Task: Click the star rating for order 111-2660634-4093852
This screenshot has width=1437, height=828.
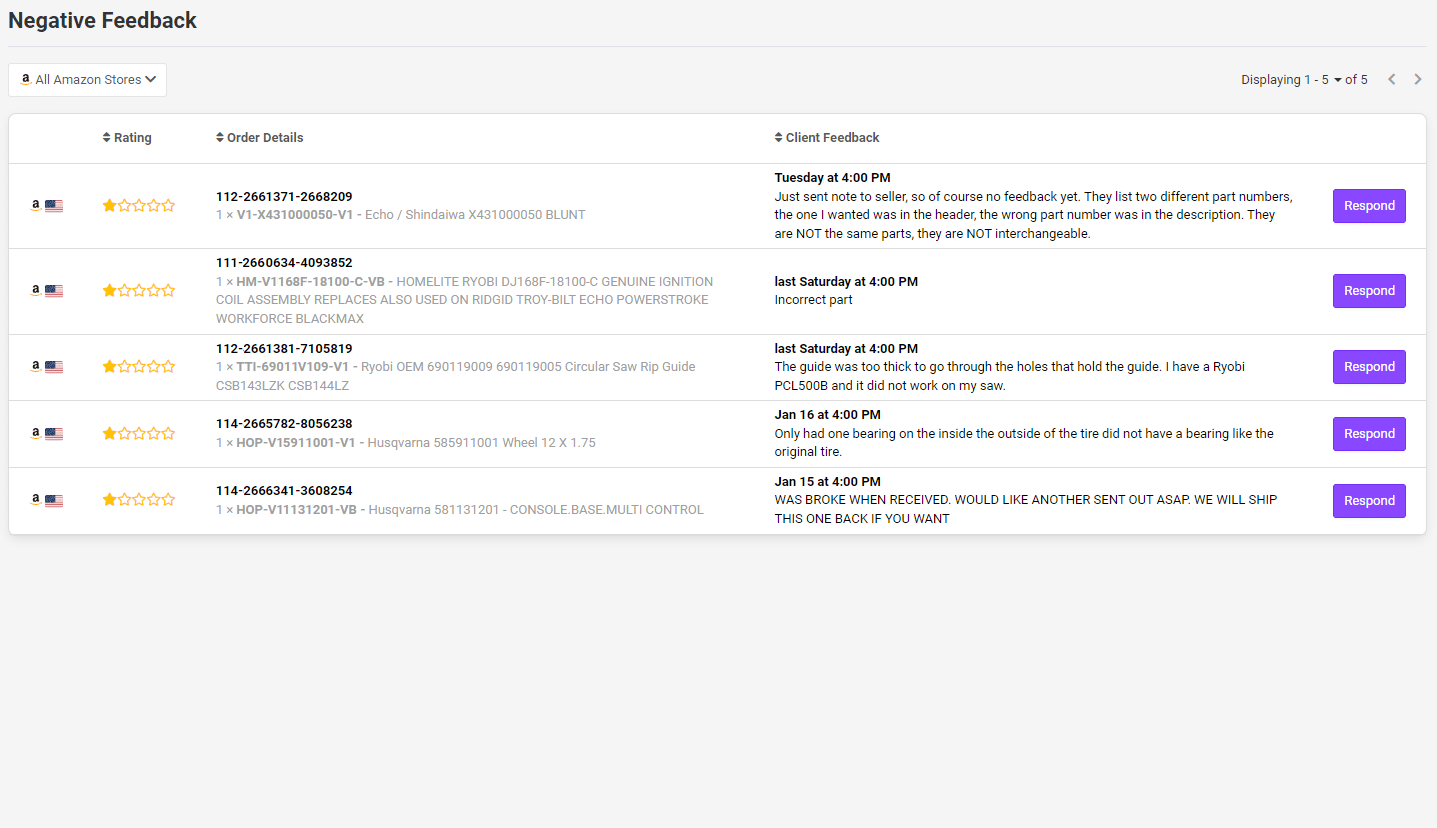Action: (x=139, y=291)
